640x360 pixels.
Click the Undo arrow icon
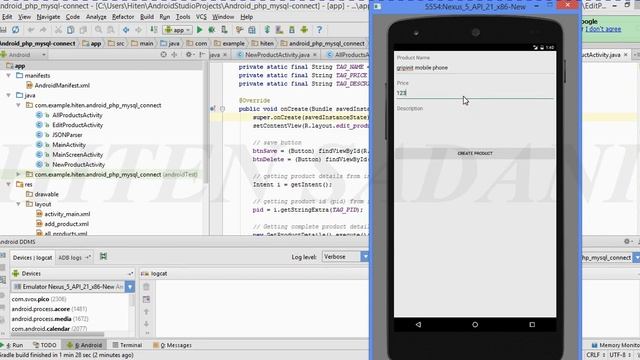pos(31,30)
